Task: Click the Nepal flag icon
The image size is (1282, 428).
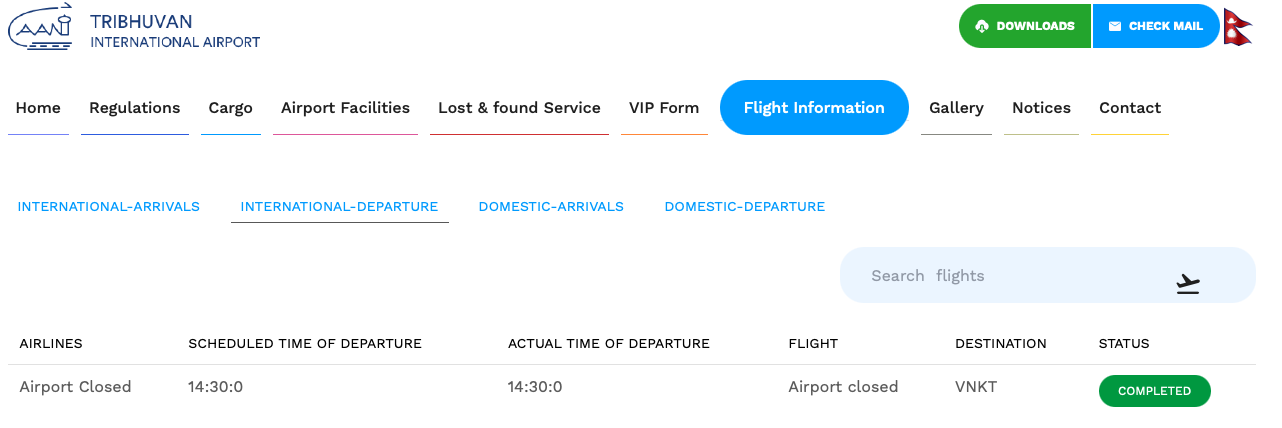Action: pos(1239,27)
